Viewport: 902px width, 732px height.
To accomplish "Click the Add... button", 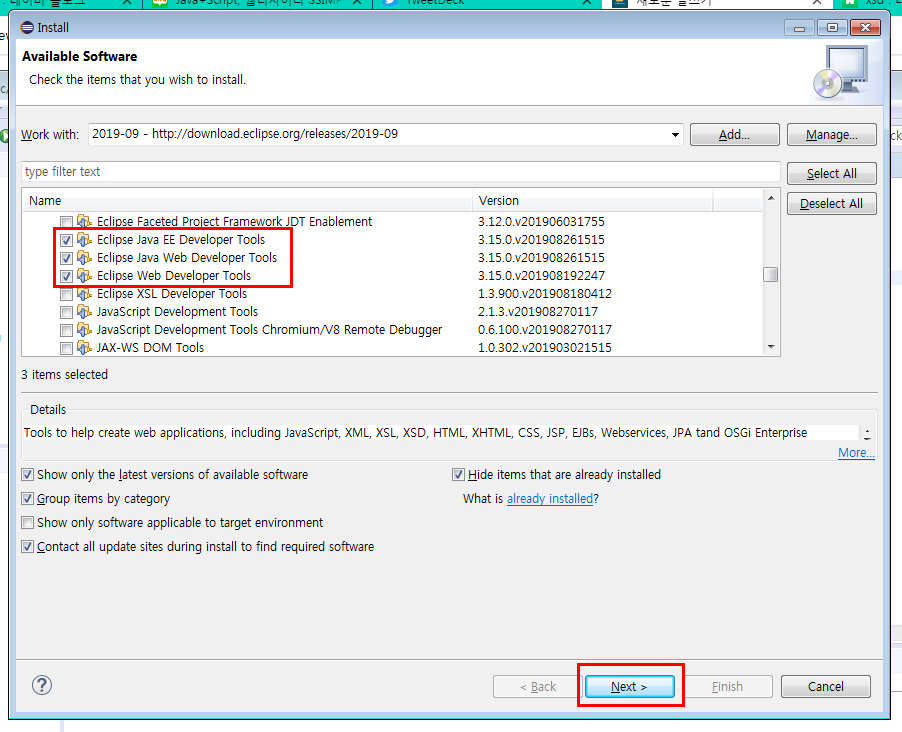I will (x=734, y=135).
